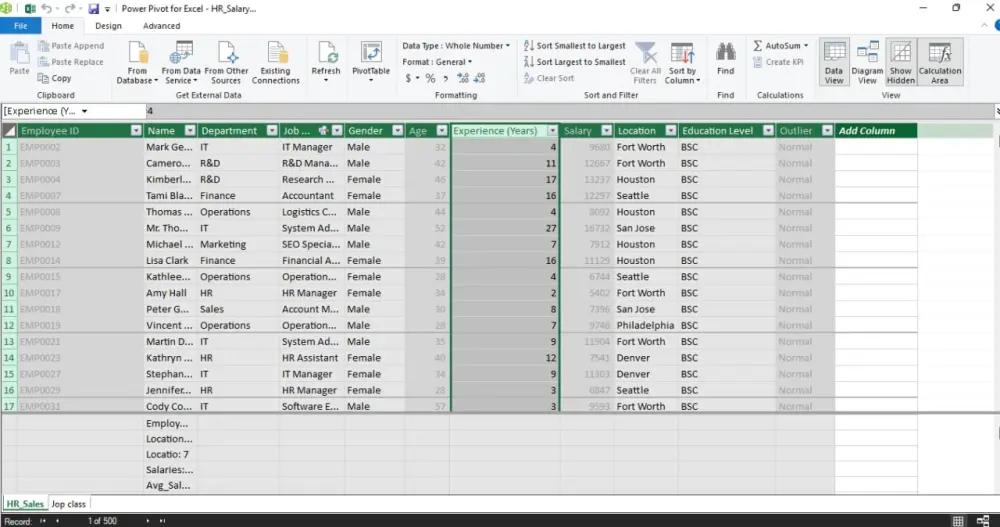Click the Copy button in Clipboard
1000x527 pixels.
(x=55, y=78)
